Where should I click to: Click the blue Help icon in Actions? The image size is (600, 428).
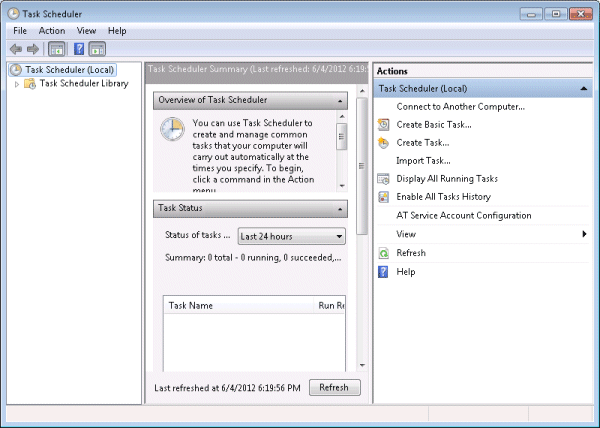[x=383, y=272]
